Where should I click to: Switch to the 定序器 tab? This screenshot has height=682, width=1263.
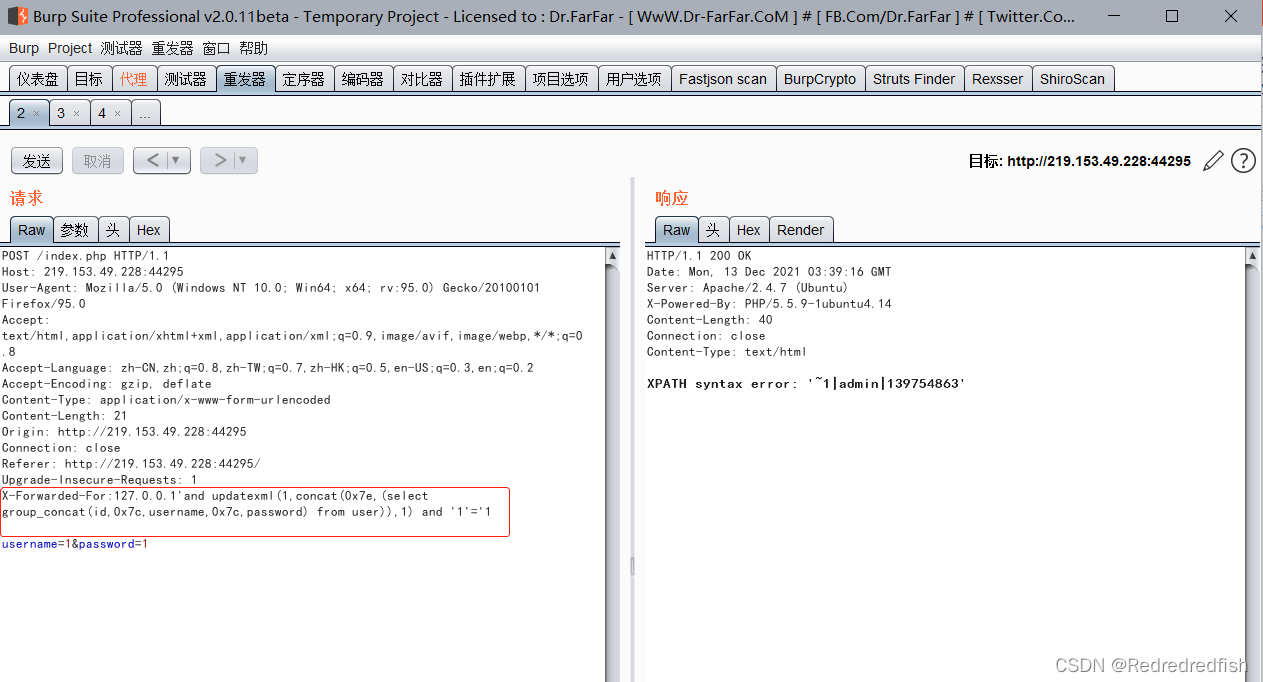(x=304, y=79)
